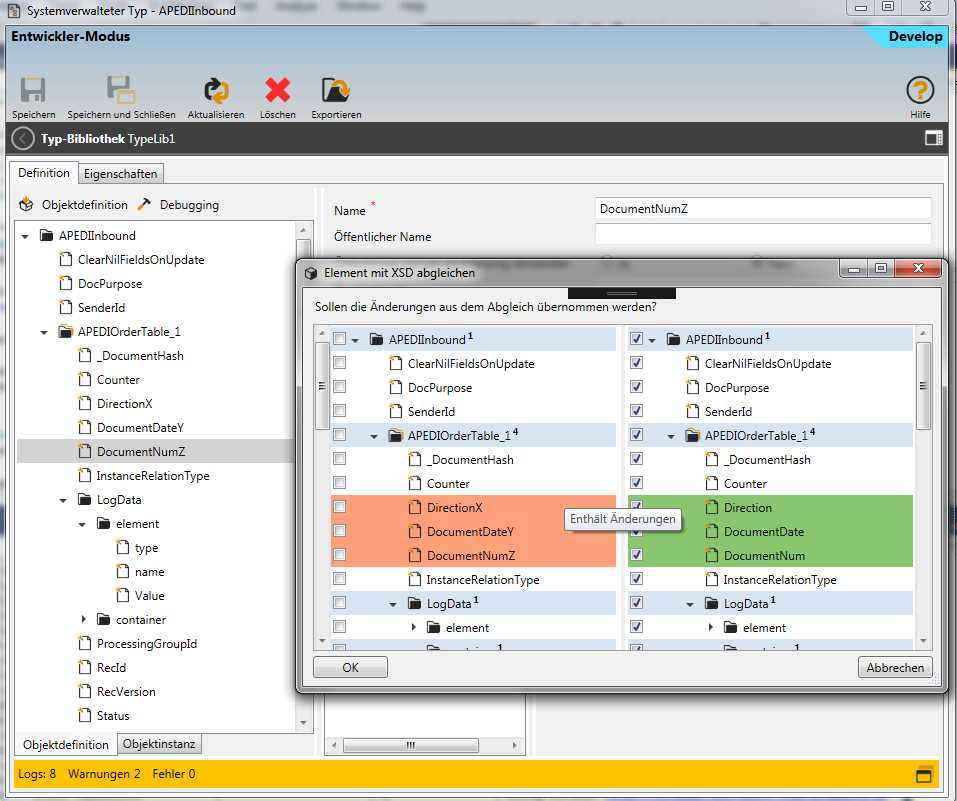The height and width of the screenshot is (801, 957).
Task: Select the Counter node icon in main tree
Action: 85,379
